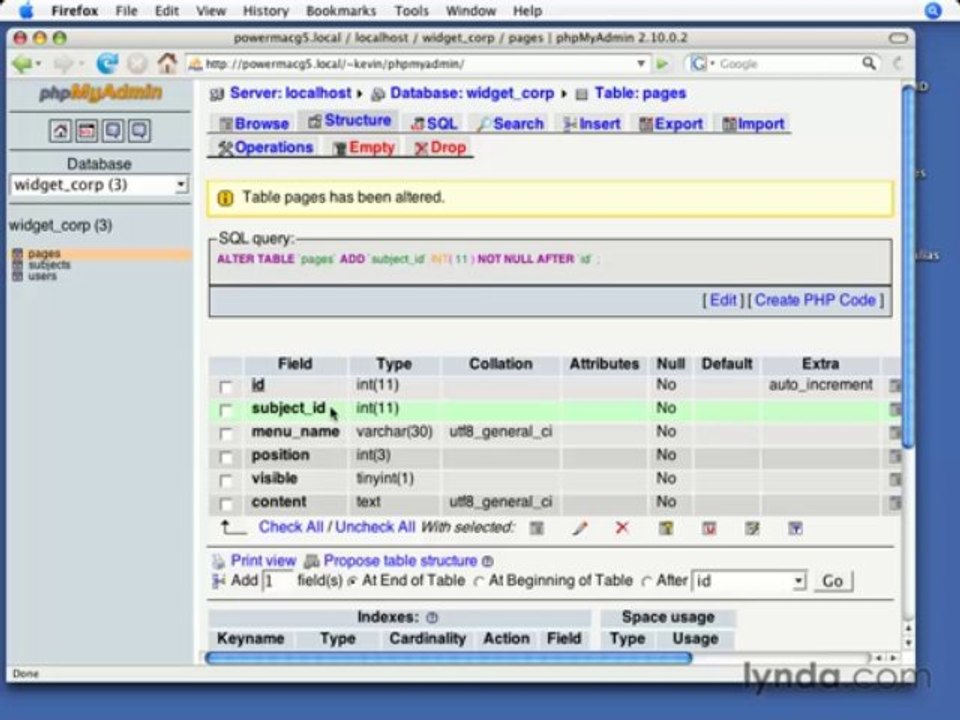Click the Check All link
960x720 pixels.
coord(291,527)
